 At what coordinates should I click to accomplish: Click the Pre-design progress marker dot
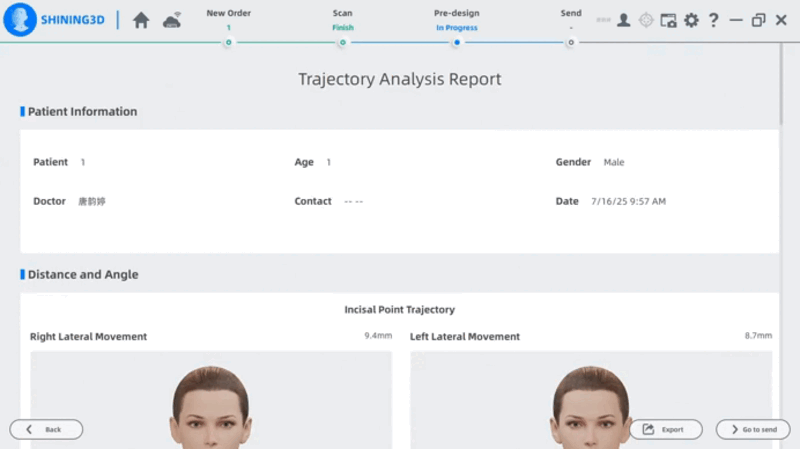[x=457, y=42]
